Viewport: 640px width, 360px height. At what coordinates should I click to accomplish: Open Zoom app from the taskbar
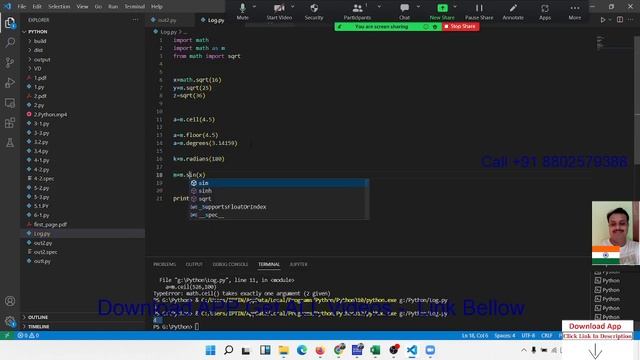pos(430,350)
